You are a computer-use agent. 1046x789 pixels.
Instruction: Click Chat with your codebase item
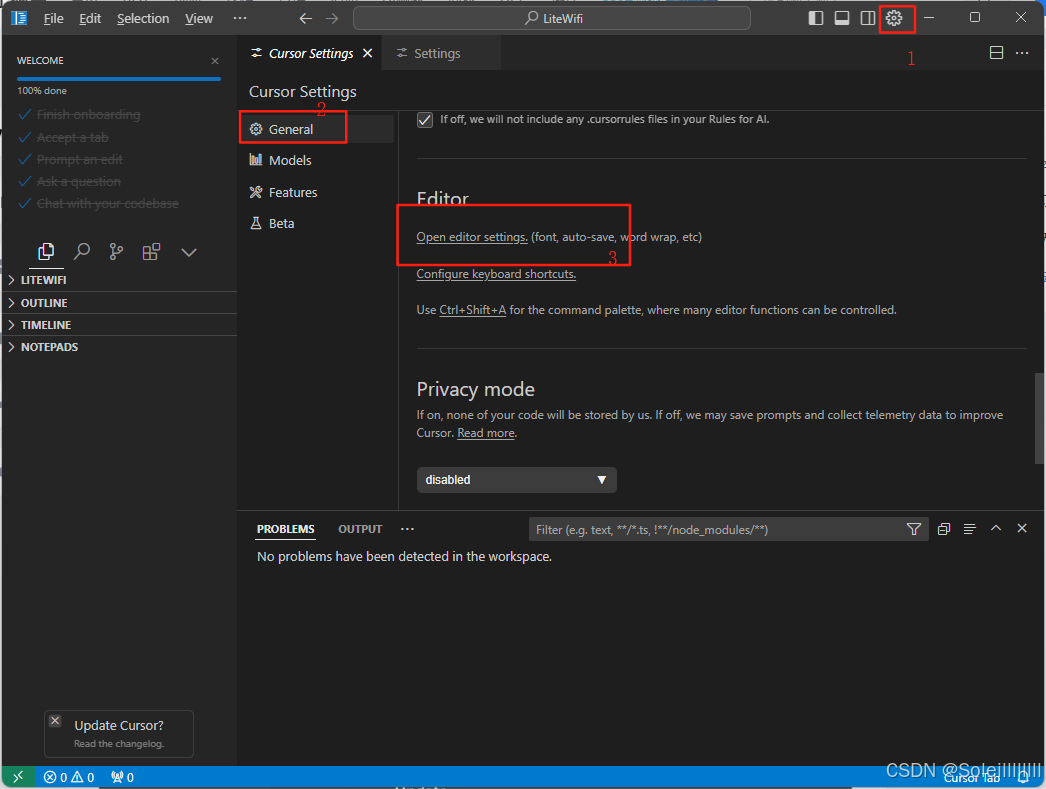pos(107,203)
